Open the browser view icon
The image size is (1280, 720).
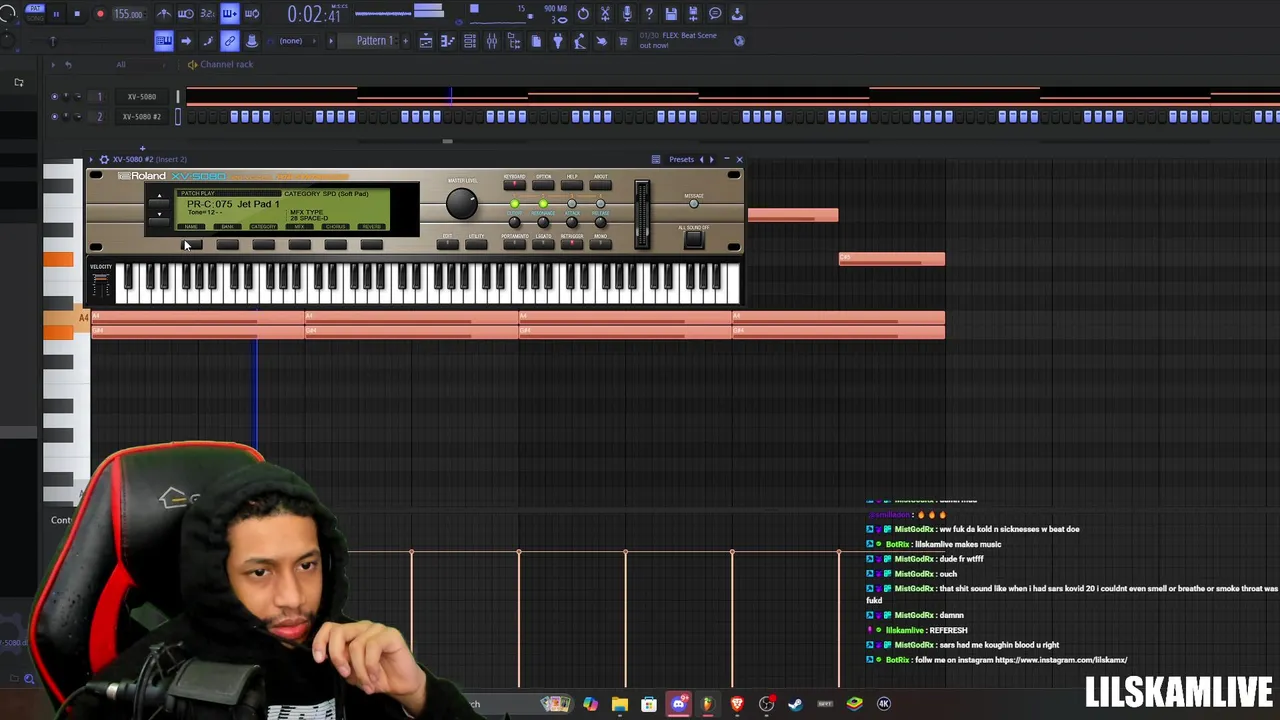[514, 41]
